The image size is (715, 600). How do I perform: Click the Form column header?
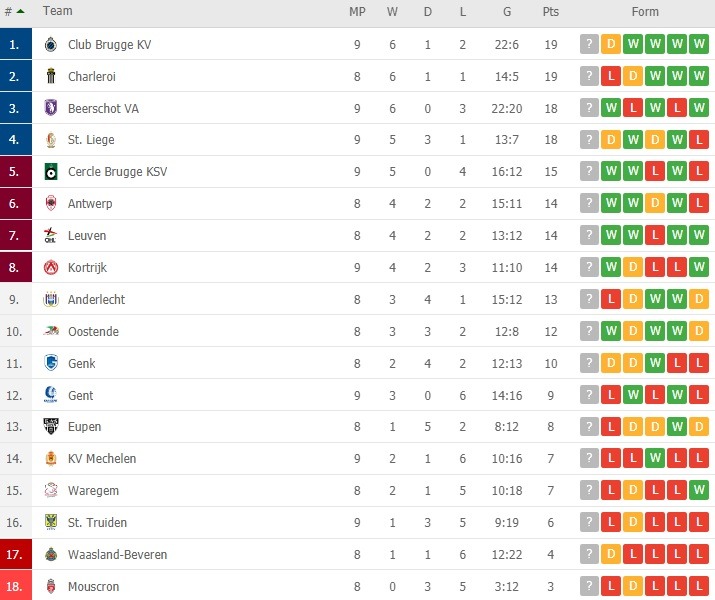645,12
